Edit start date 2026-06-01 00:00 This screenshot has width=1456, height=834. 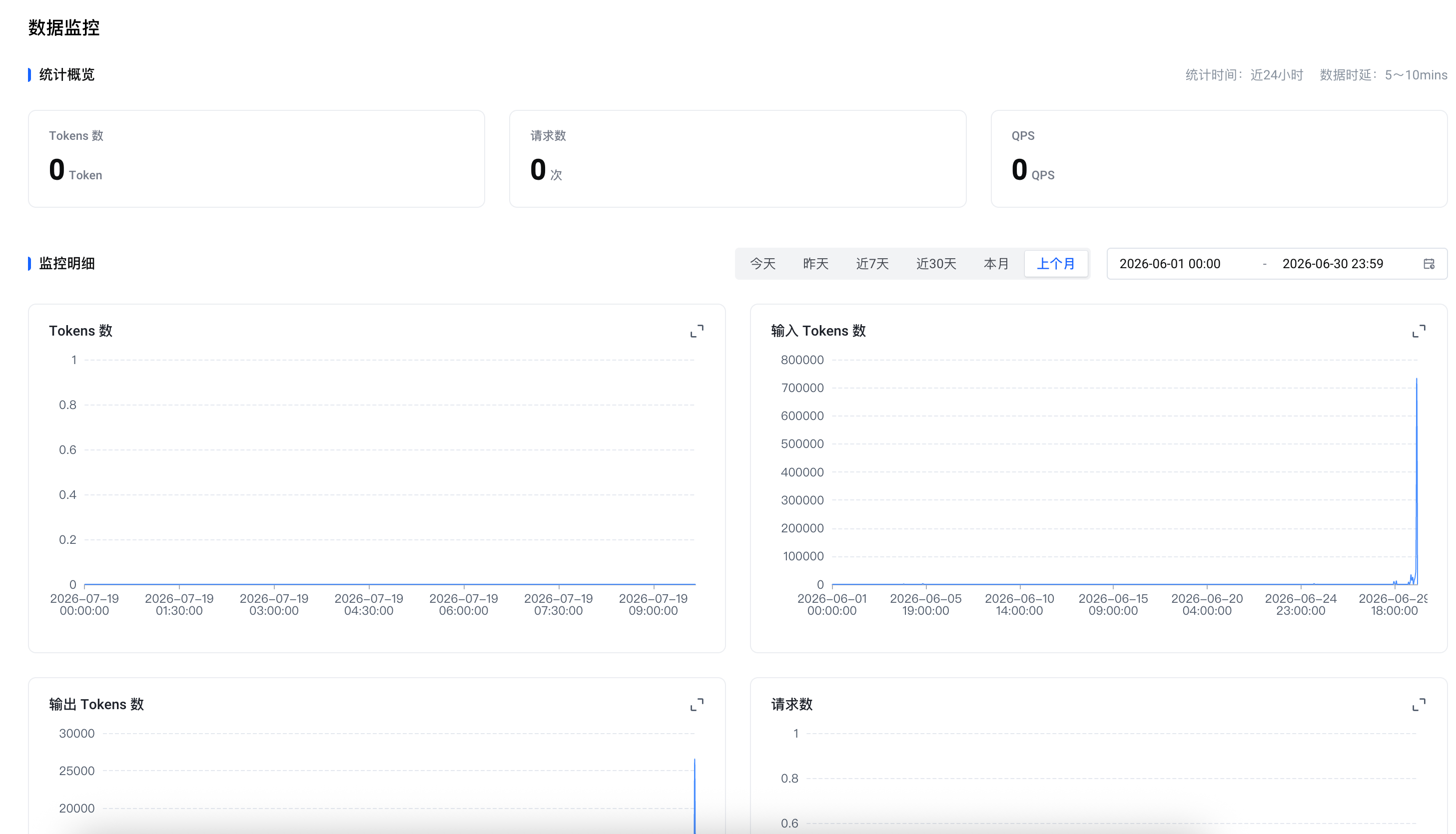(x=1170, y=264)
